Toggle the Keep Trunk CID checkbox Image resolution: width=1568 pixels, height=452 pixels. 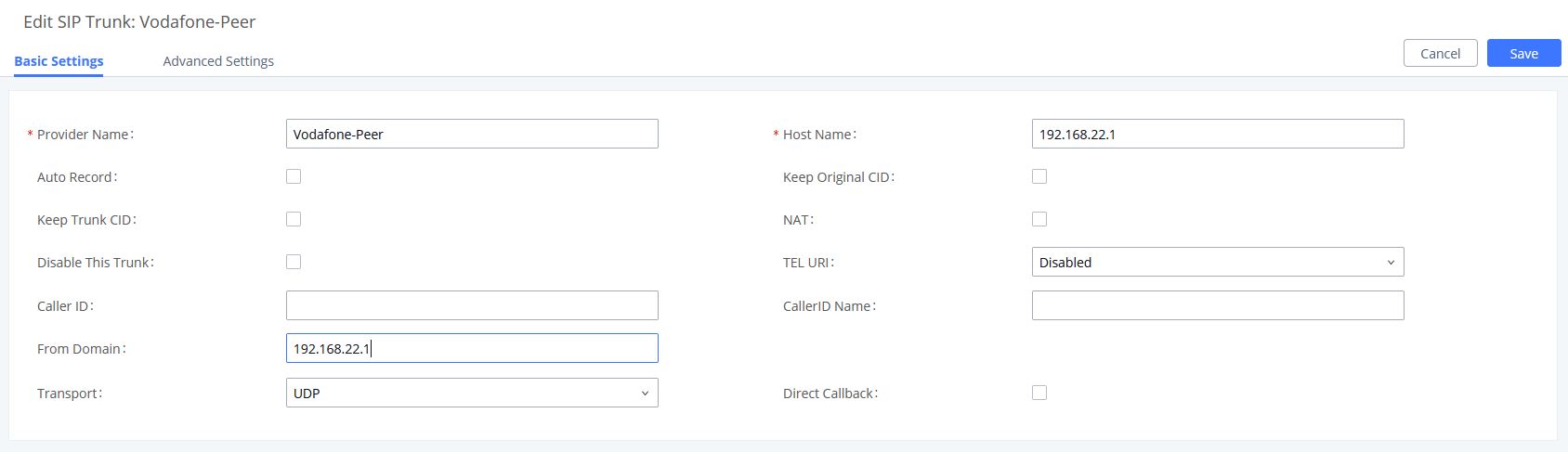(x=294, y=219)
